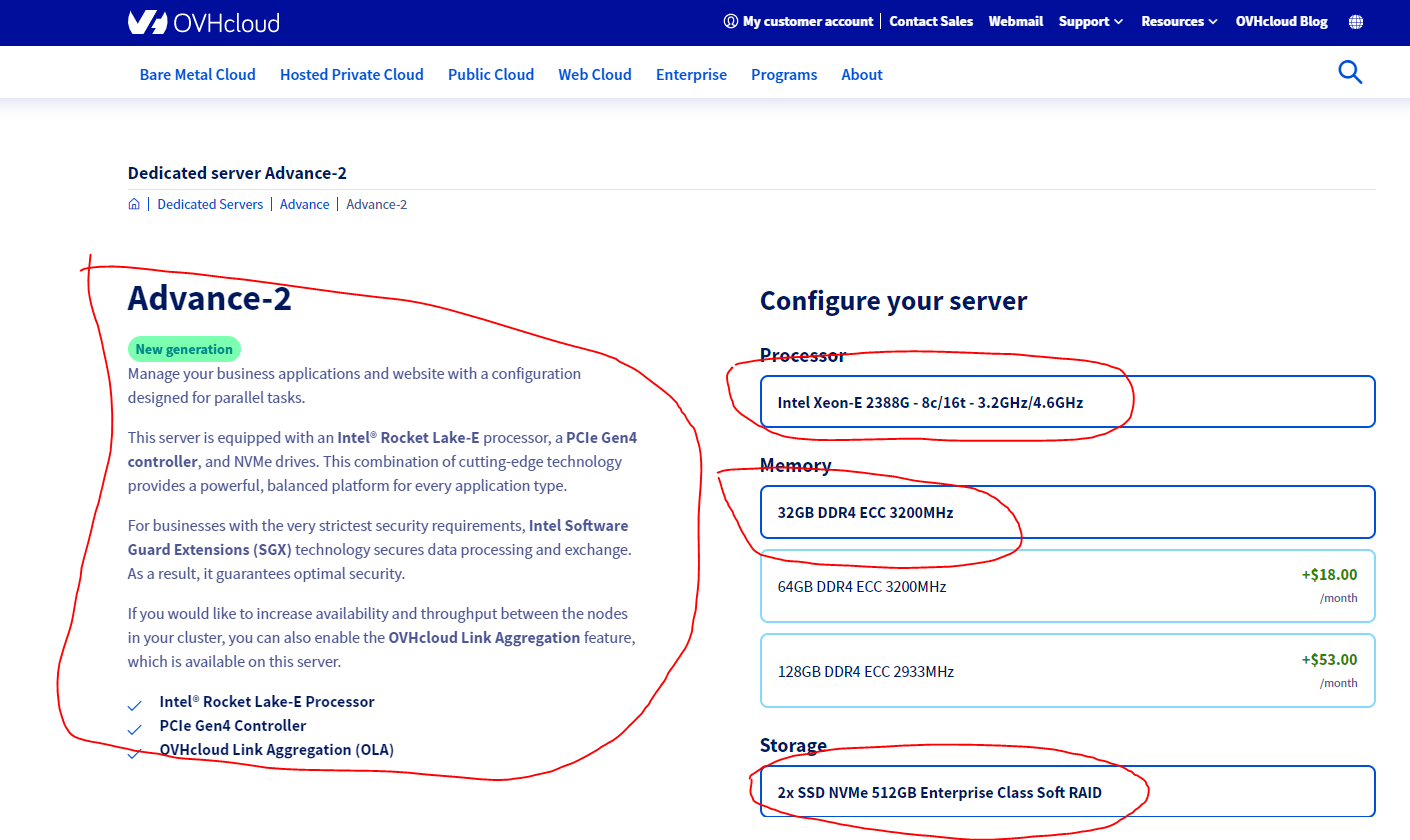The width and height of the screenshot is (1410, 840).
Task: Go to Dedicated Servers breadcrumb
Action: 210,204
